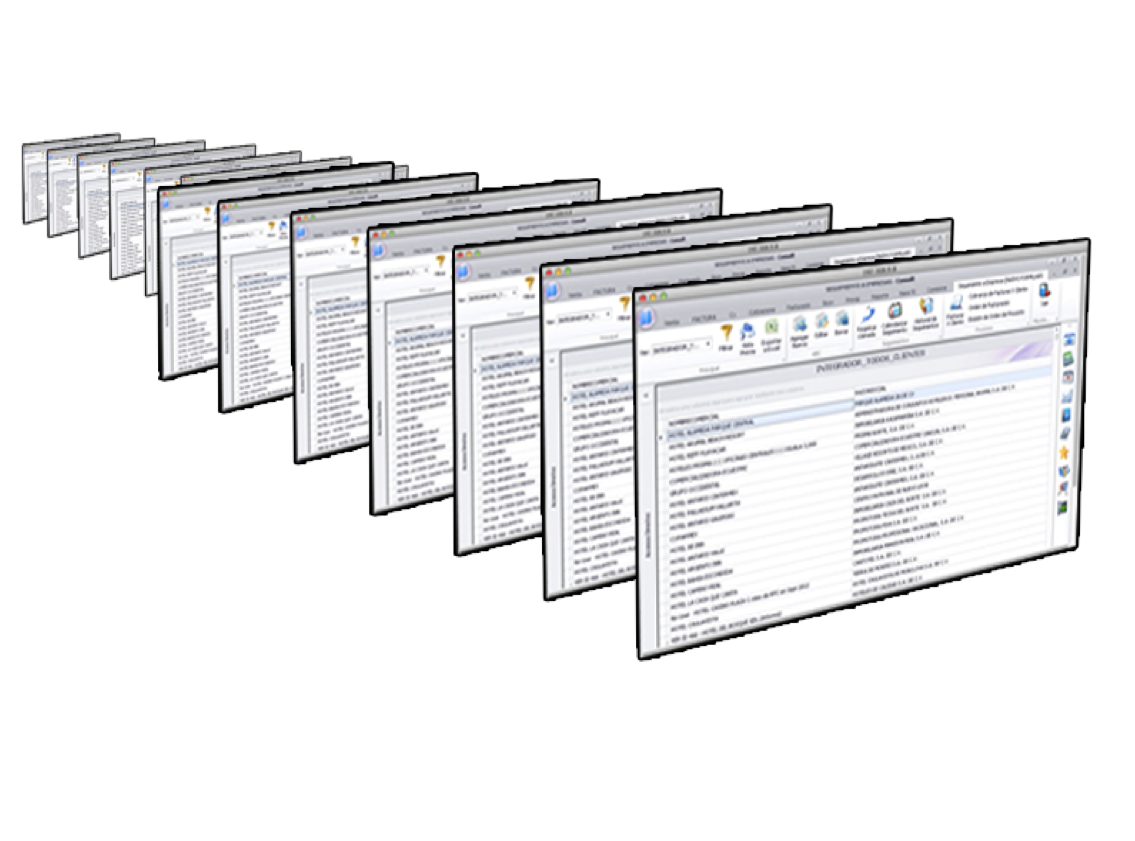1135x841 pixels.
Task: Collapse the side panel with small arrow button
Action: coord(646,395)
